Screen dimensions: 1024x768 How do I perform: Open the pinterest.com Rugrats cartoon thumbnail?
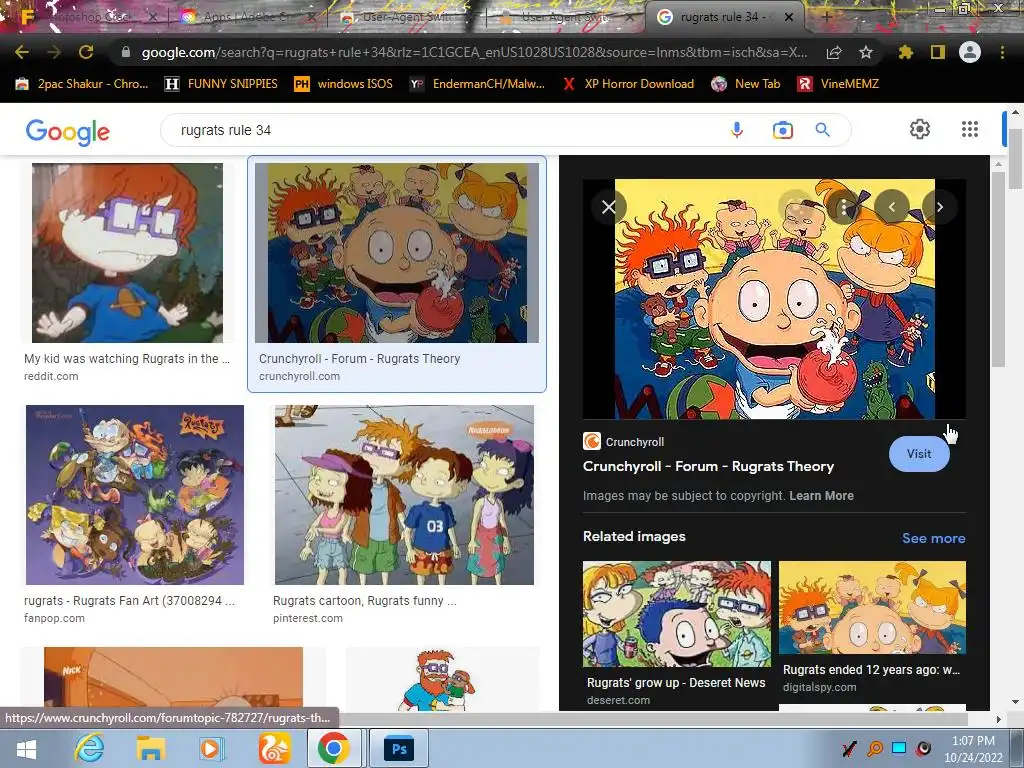tap(404, 494)
